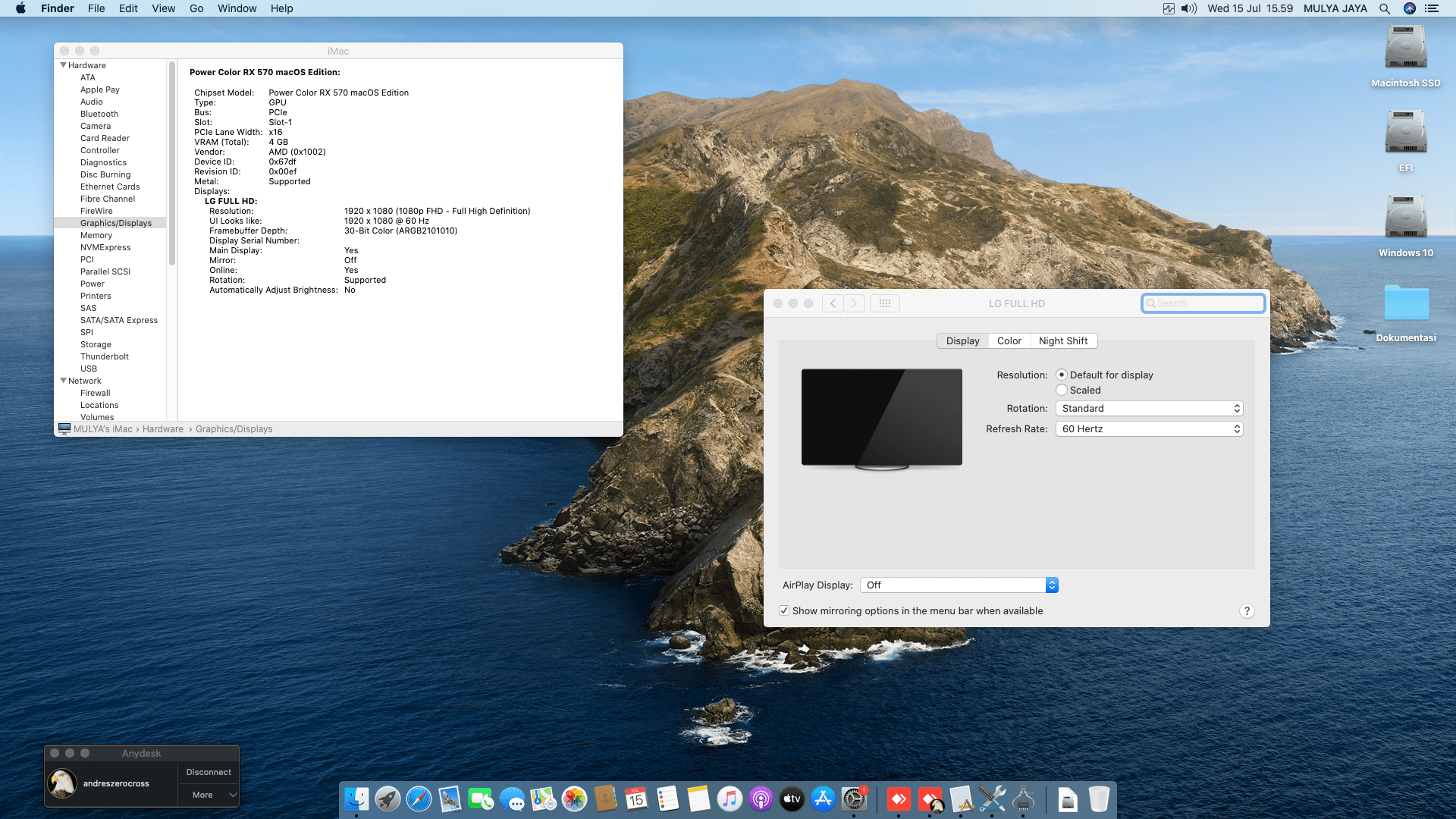Image resolution: width=1456 pixels, height=819 pixels.
Task: Choose the Scaled resolution option
Action: click(x=1062, y=390)
